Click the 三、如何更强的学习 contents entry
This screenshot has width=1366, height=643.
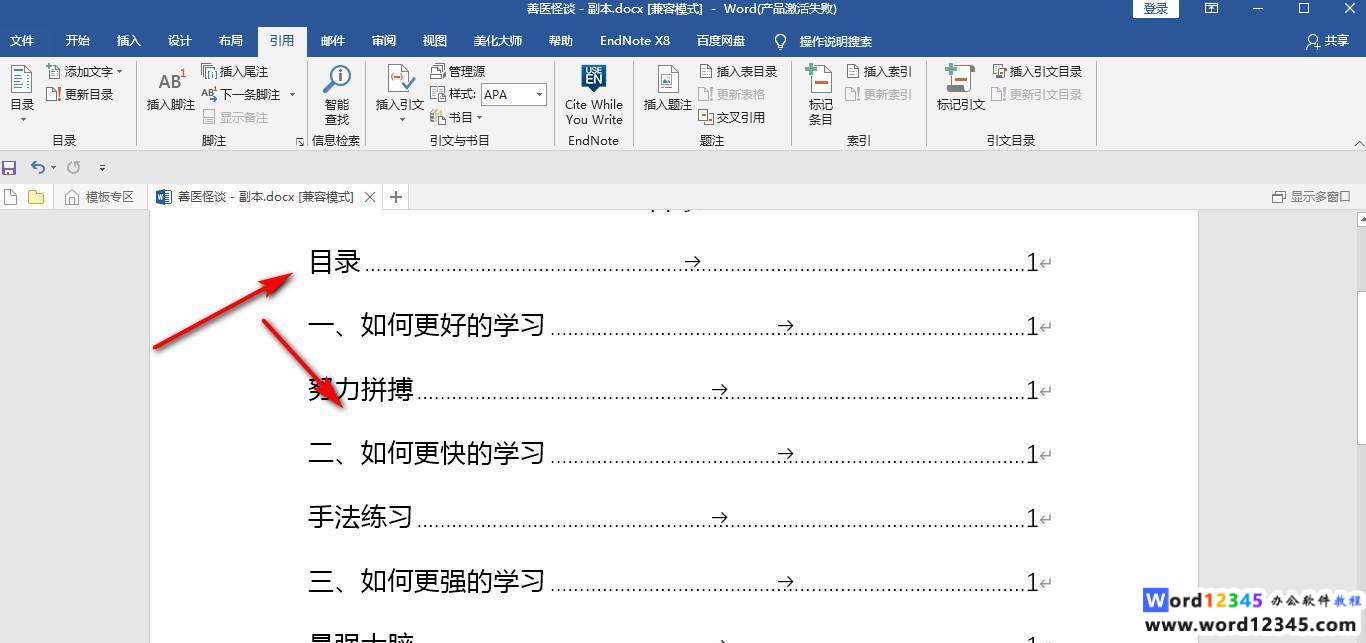680,581
